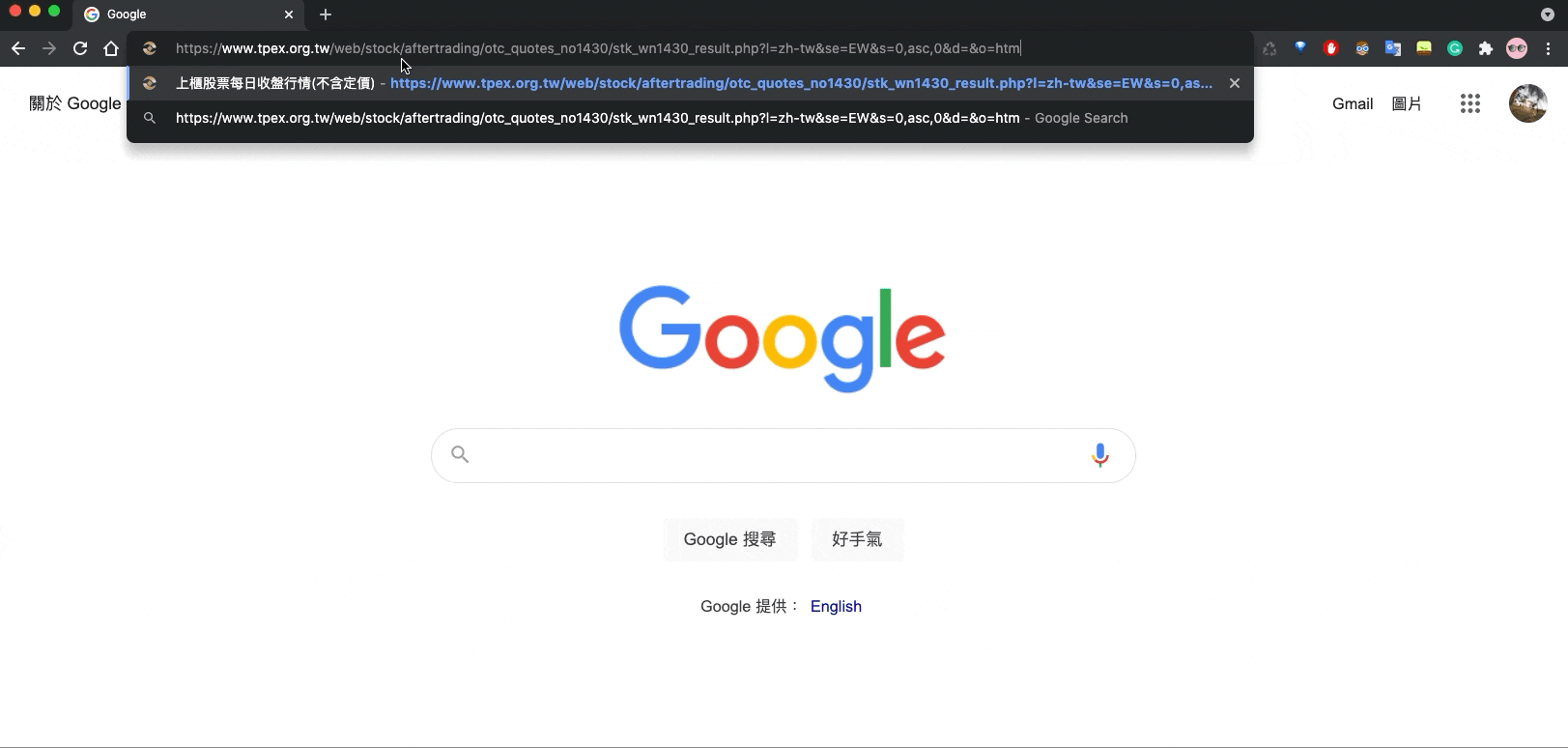1568x748 pixels.
Task: Open the Extensions puzzle piece menu
Action: coord(1486,48)
